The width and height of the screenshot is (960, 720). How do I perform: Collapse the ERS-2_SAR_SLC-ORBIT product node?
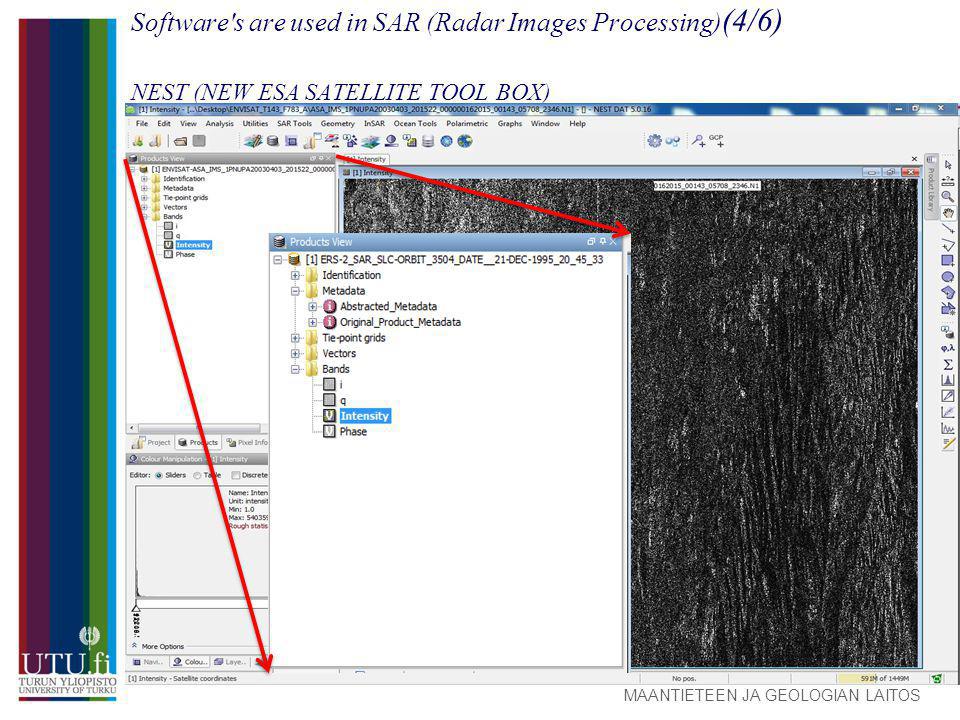(x=278, y=260)
